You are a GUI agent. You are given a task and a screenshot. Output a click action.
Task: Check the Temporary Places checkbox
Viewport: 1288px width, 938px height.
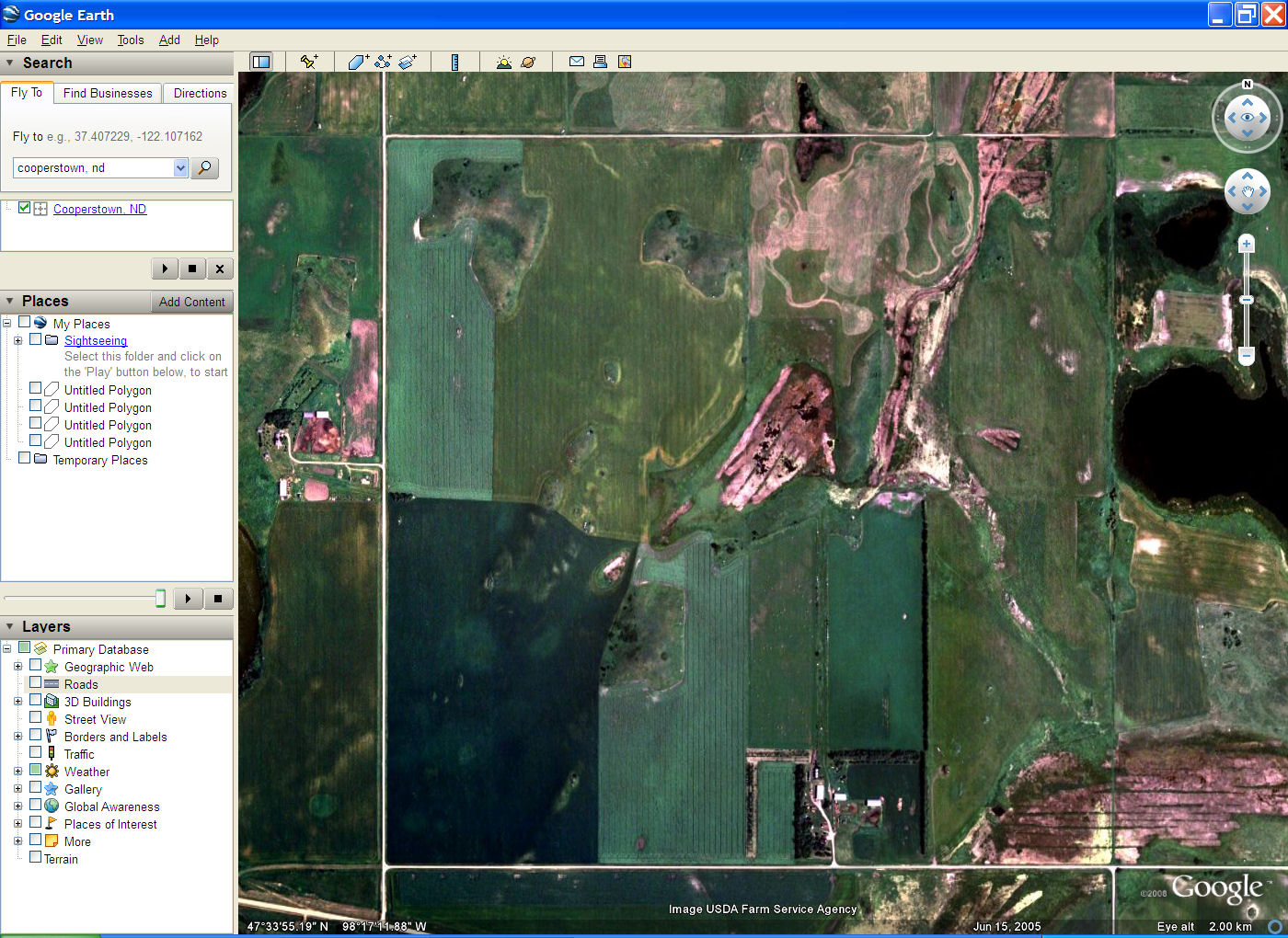25,458
